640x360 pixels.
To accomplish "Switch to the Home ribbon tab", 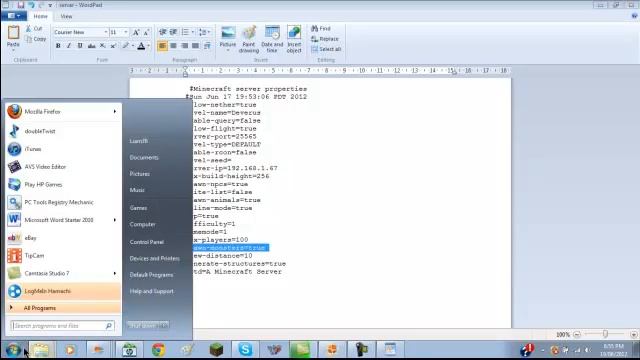I will [40, 16].
